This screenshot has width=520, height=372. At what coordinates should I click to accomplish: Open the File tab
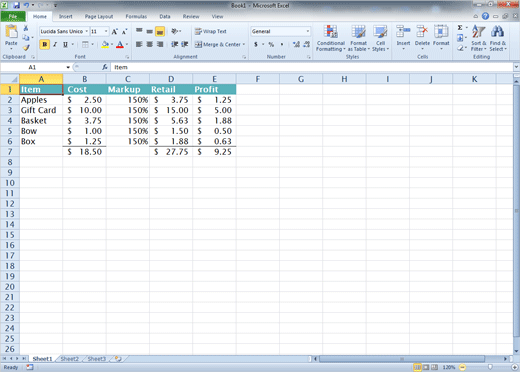(x=13, y=16)
